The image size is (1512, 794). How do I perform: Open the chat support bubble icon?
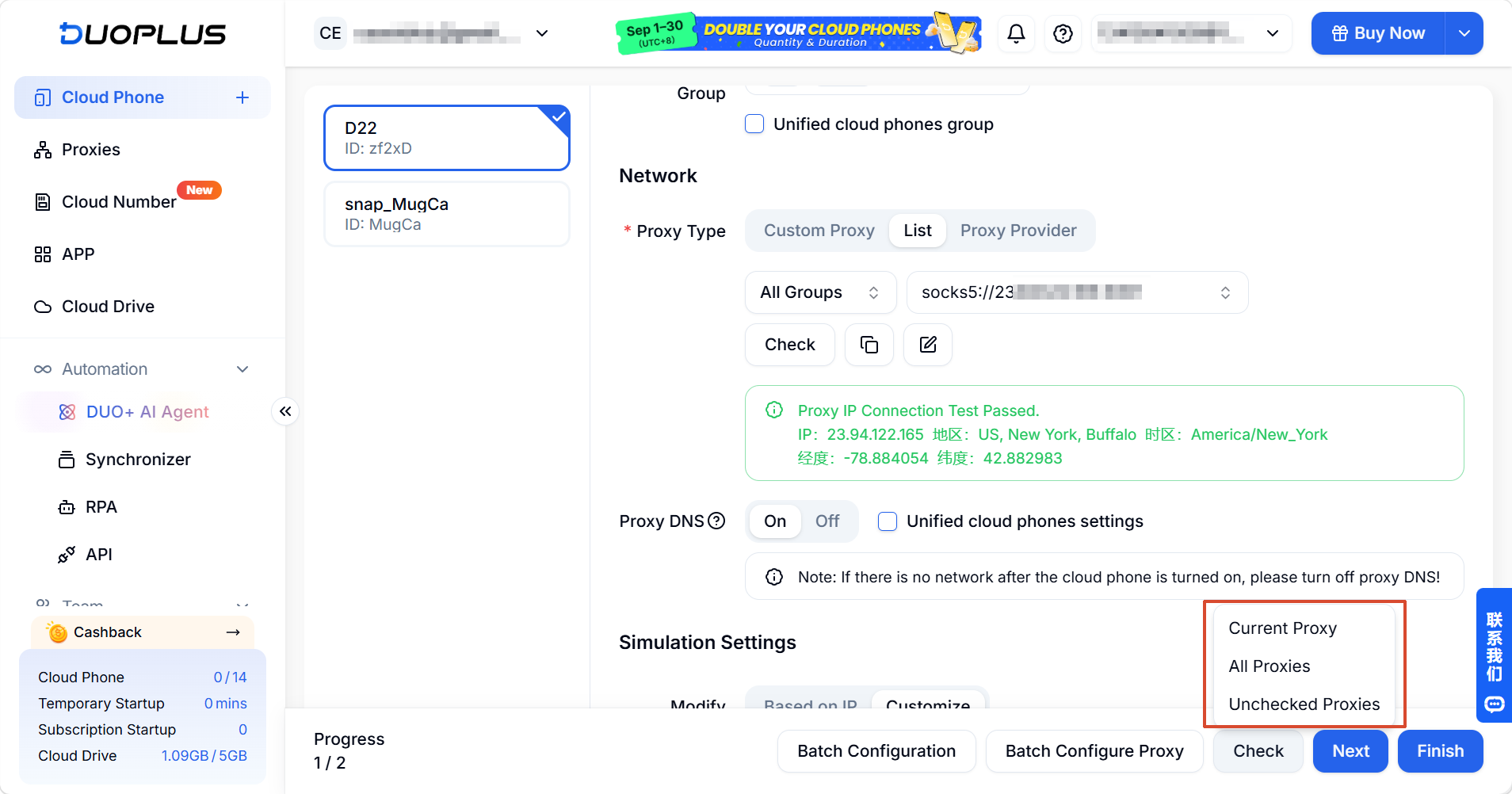(x=1495, y=704)
